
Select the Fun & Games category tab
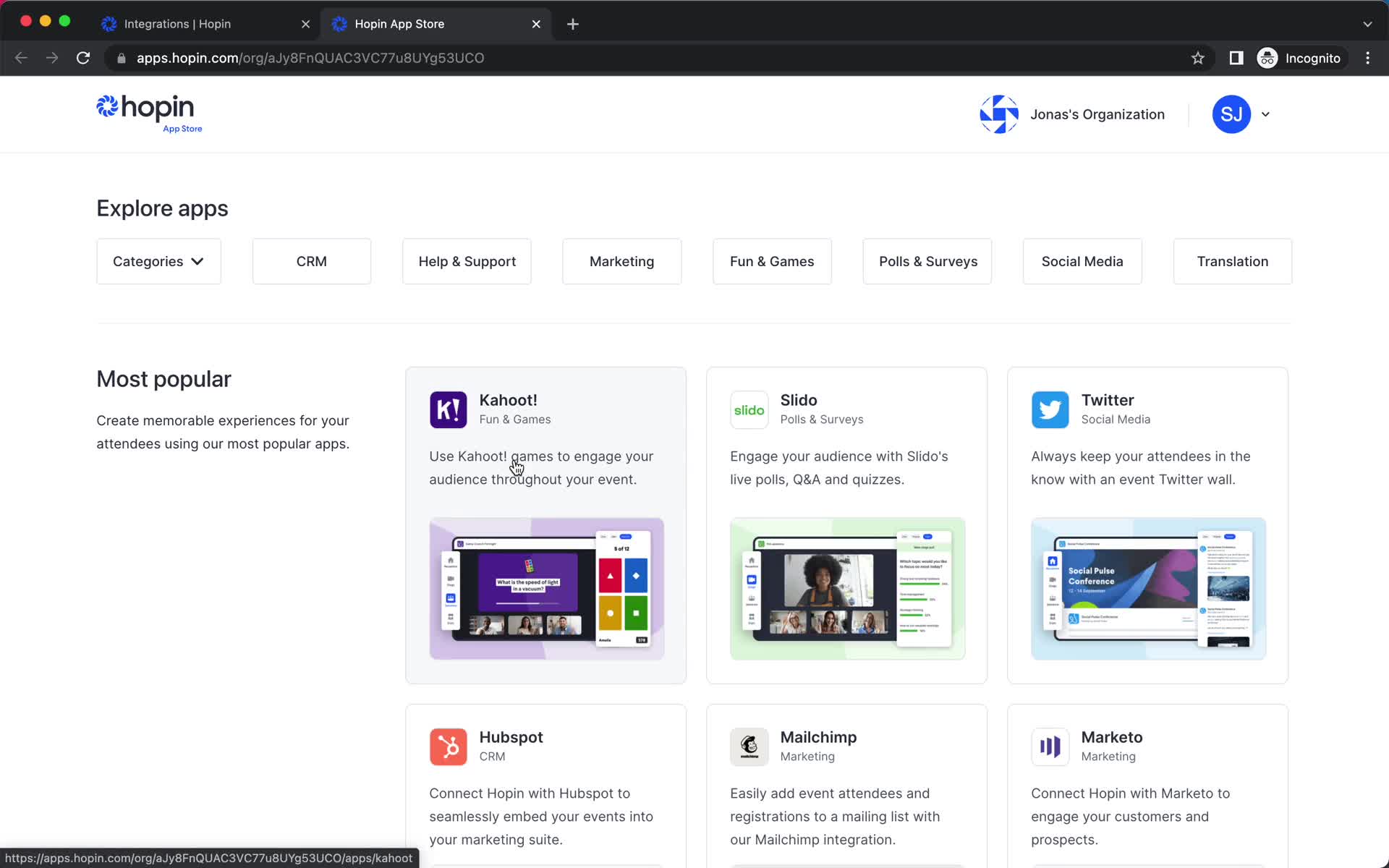[772, 261]
